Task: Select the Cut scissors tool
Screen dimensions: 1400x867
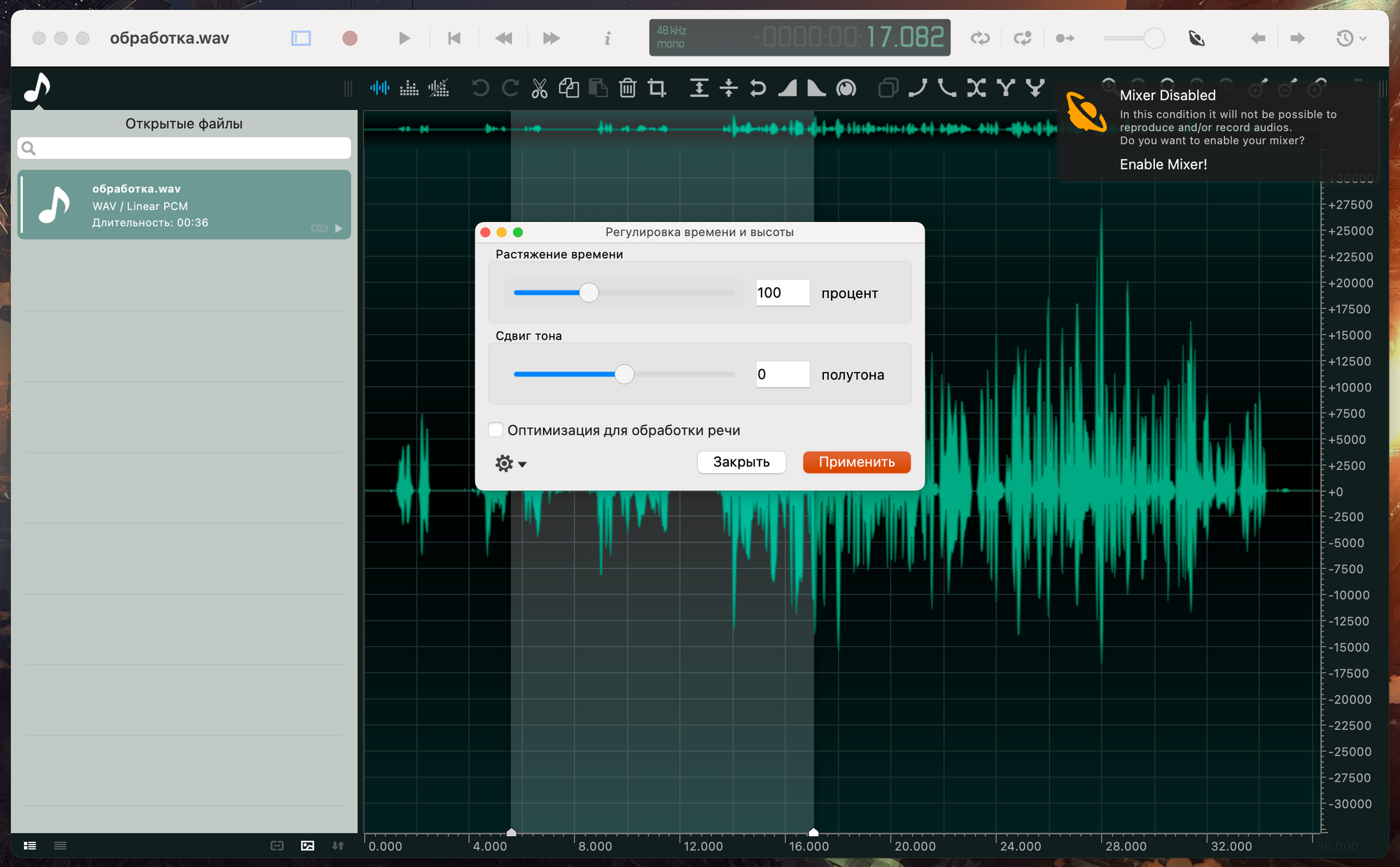Action: coord(539,88)
